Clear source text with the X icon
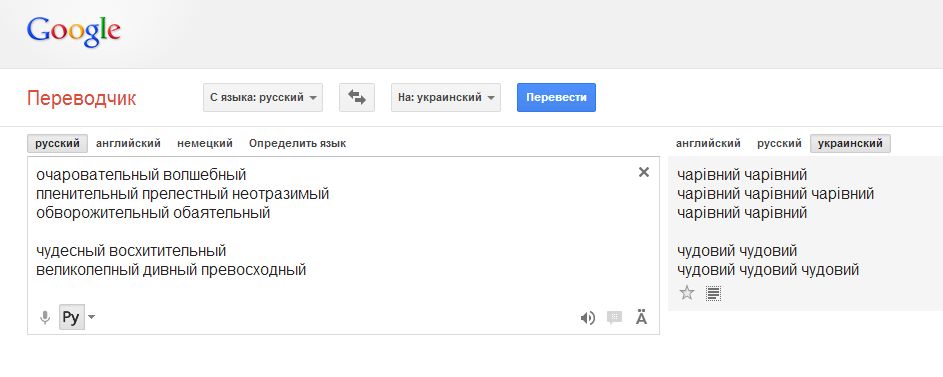943x377 pixels. [644, 173]
